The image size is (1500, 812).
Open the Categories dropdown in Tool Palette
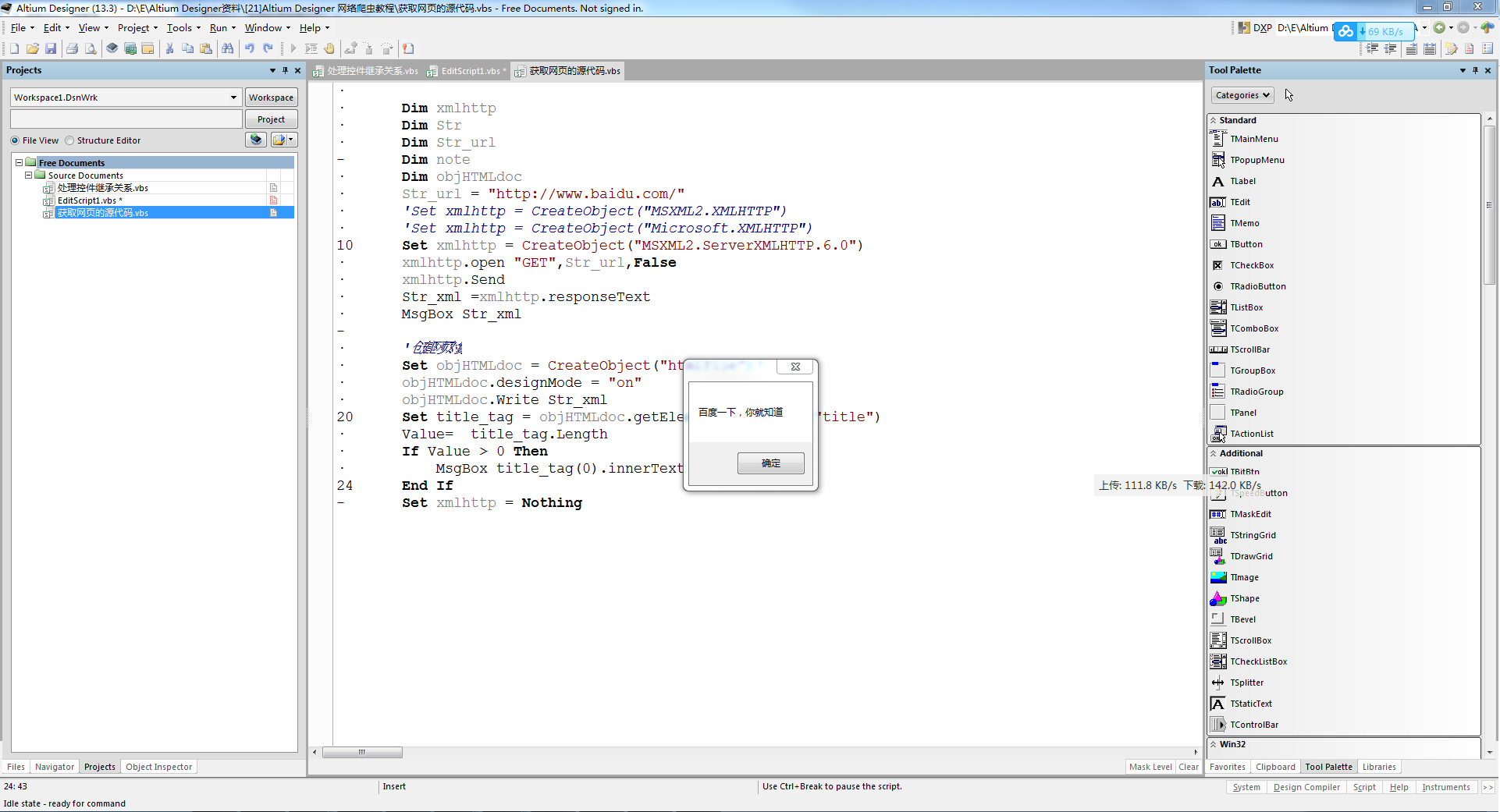(1242, 94)
